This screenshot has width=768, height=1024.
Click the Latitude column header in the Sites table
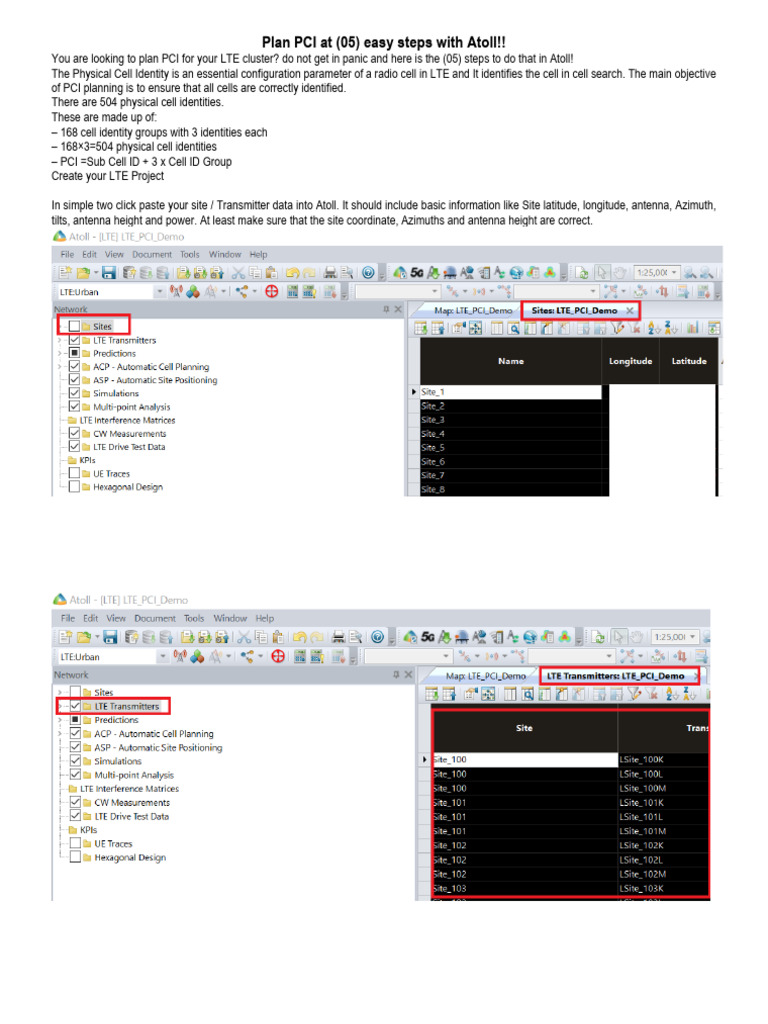(688, 360)
